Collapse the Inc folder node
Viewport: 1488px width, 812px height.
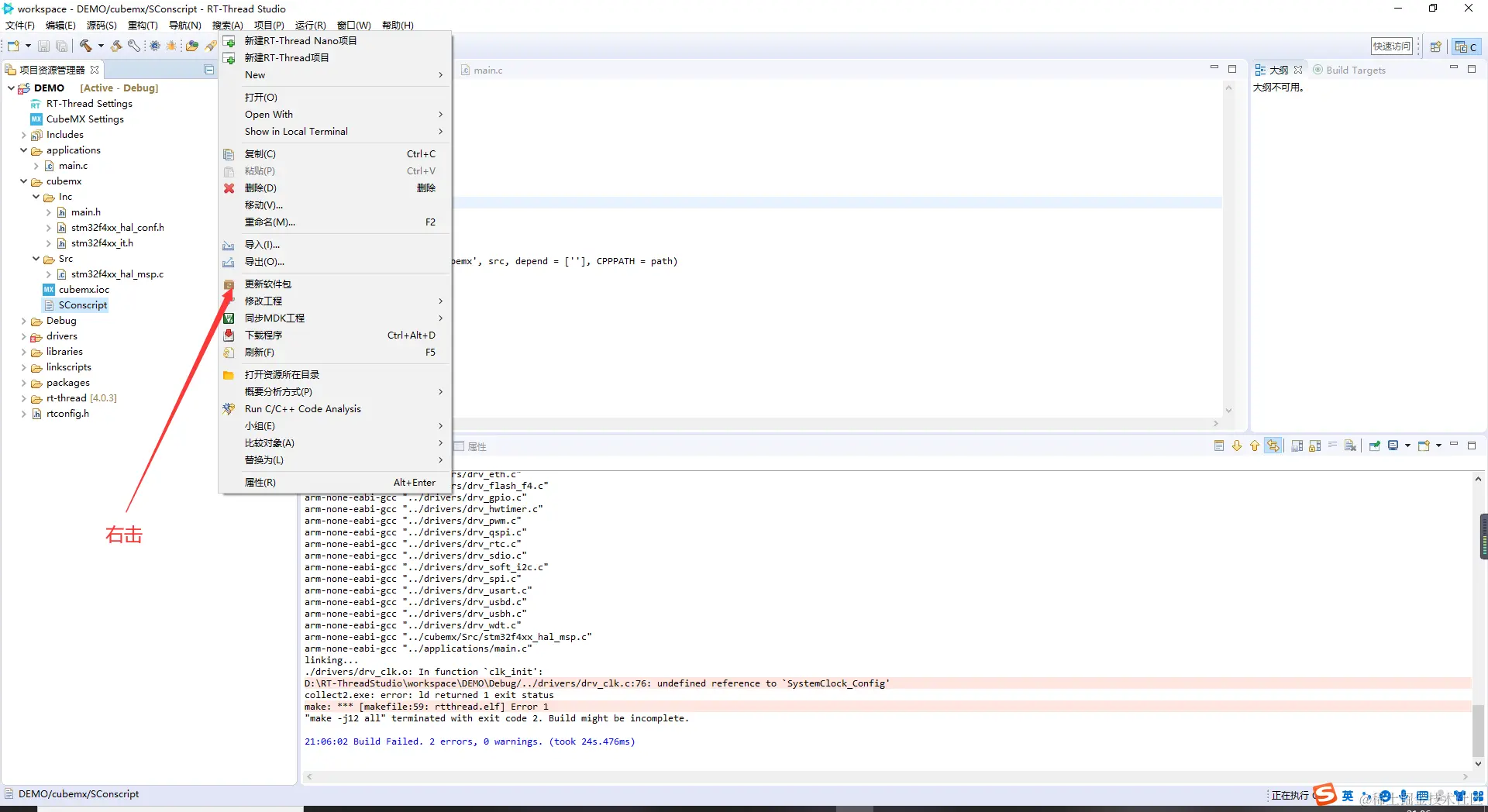36,197
